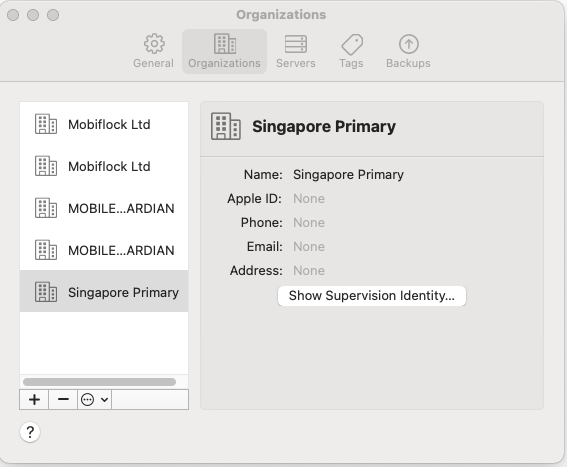This screenshot has width=567, height=467.
Task: Click the horizontal scrollbar under the list
Action: pyautogui.click(x=99, y=382)
